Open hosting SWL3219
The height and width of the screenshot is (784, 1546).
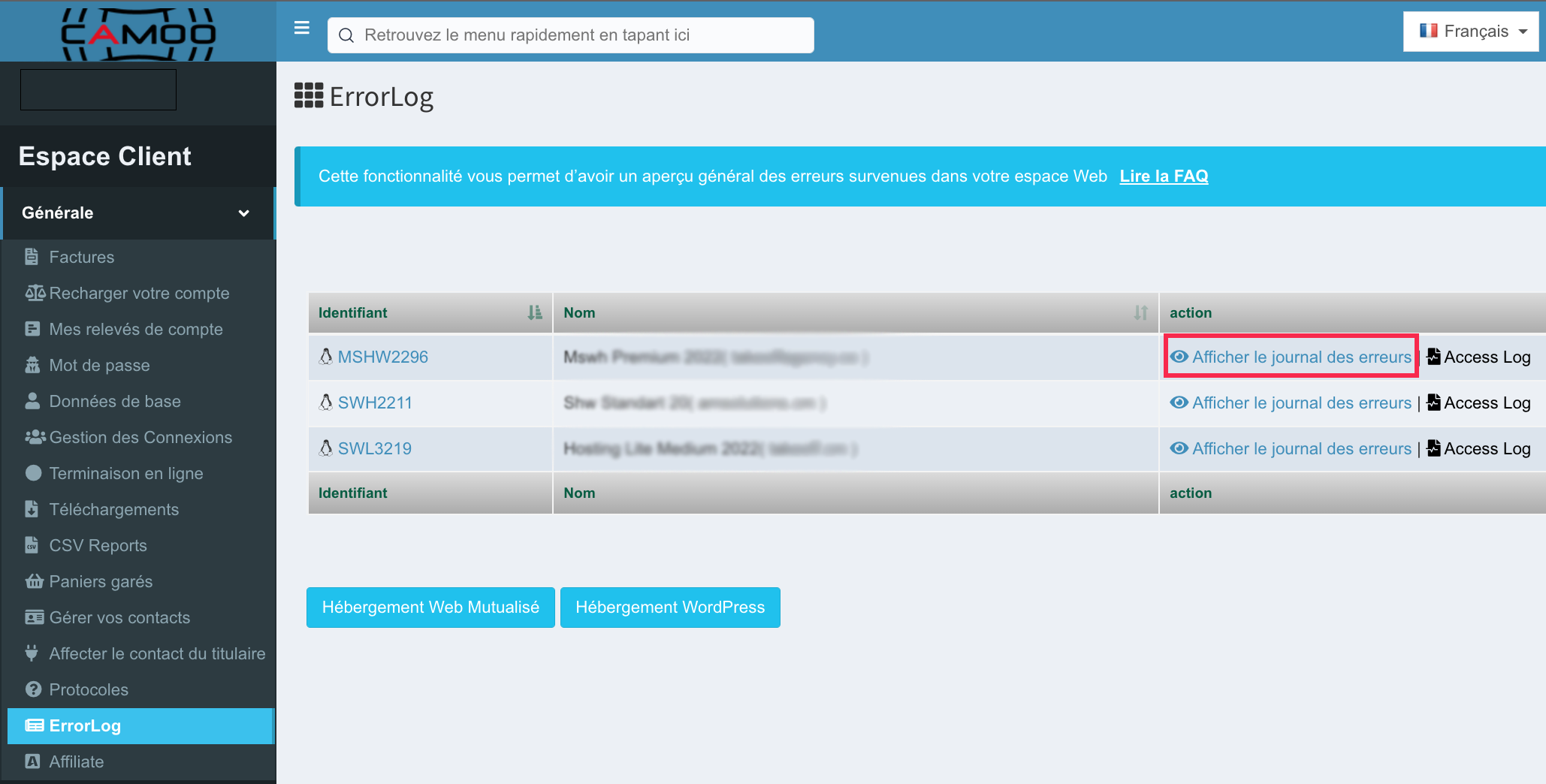pos(375,448)
